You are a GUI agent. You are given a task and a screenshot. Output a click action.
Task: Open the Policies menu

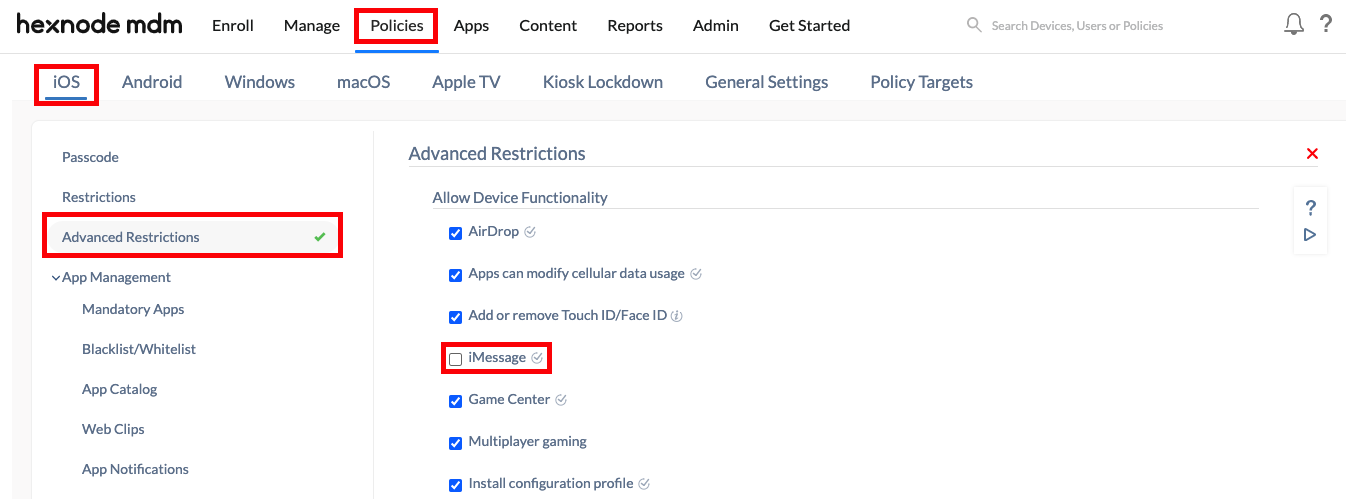point(397,26)
